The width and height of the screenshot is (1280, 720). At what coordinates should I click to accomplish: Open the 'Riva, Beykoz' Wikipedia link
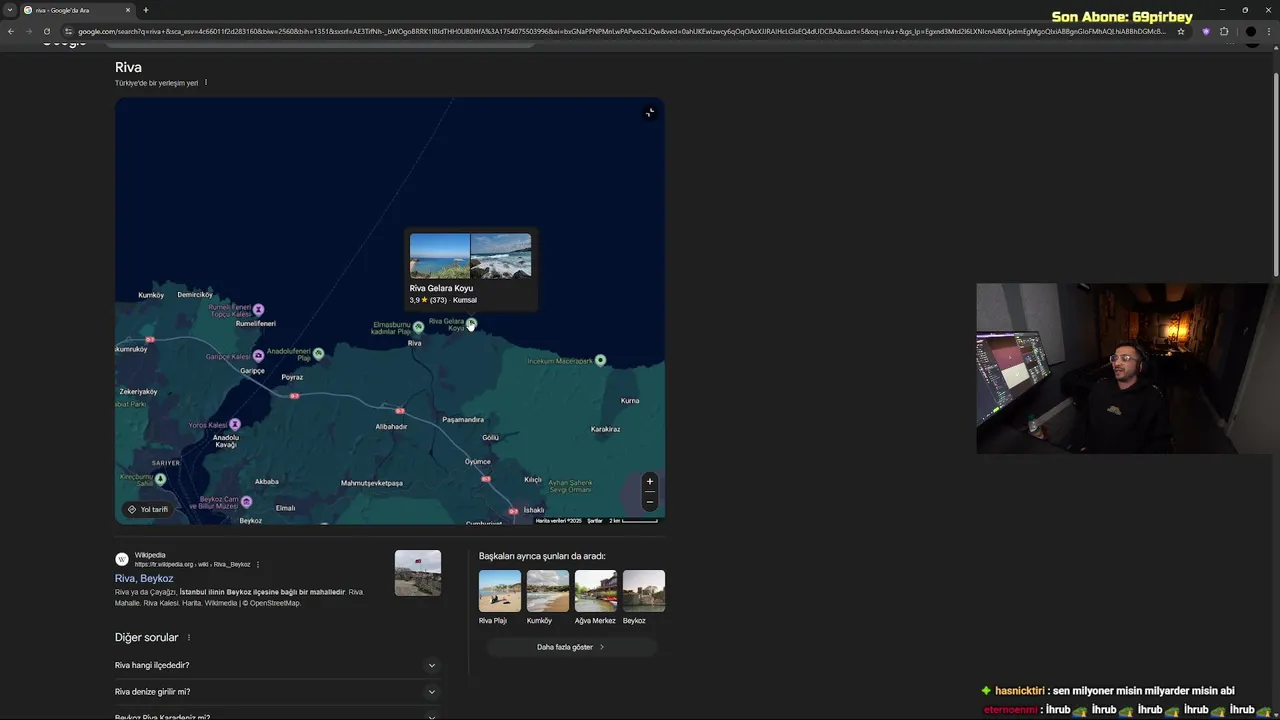tap(144, 578)
